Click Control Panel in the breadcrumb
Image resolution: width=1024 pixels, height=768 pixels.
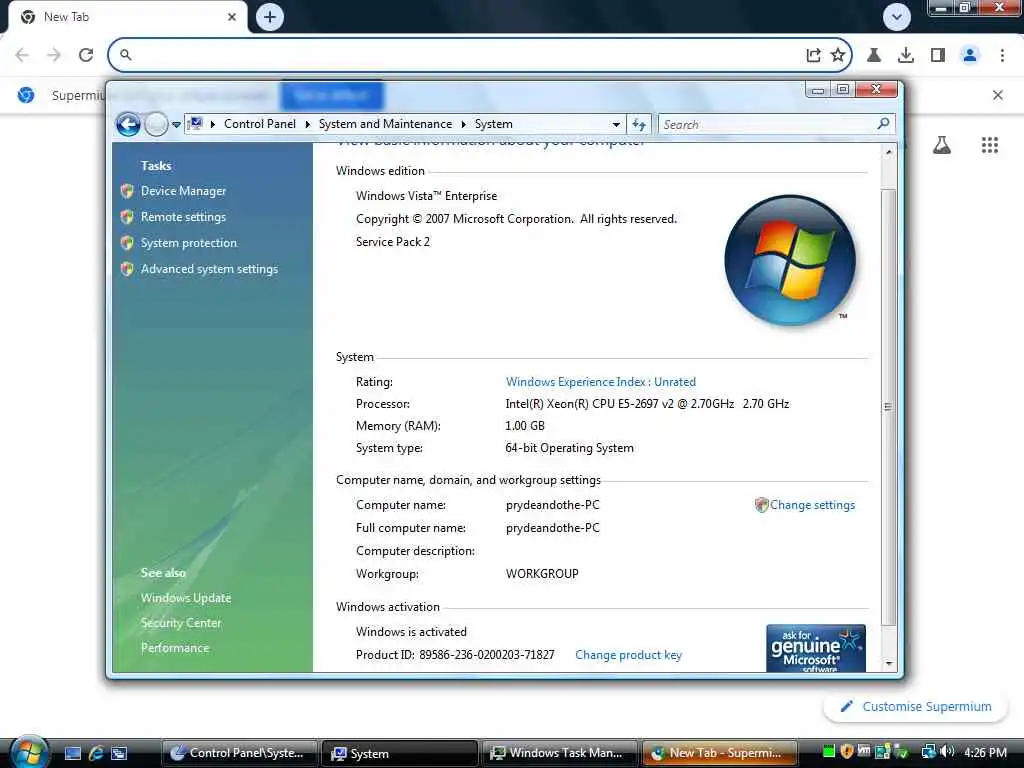click(x=259, y=124)
